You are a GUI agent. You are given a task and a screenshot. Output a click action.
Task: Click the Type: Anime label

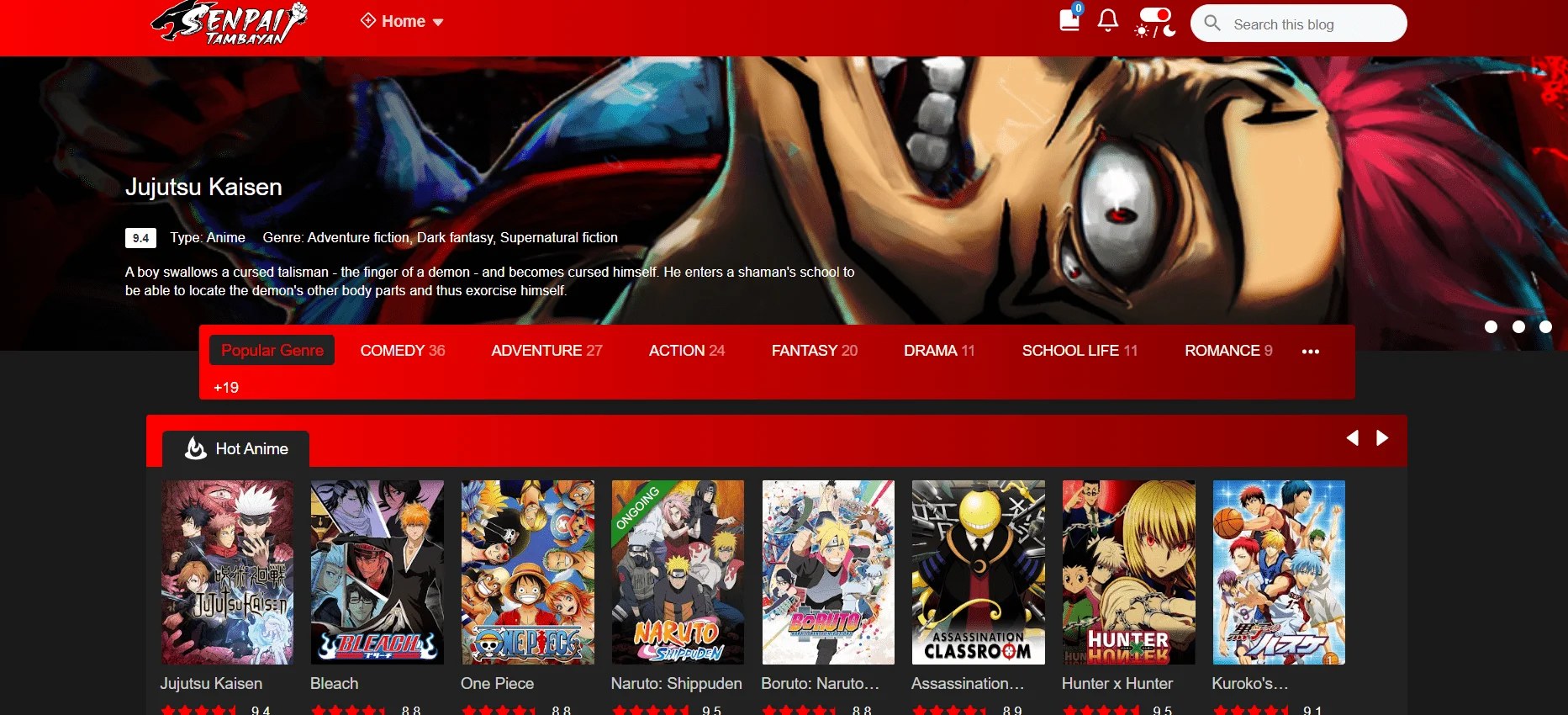[208, 238]
